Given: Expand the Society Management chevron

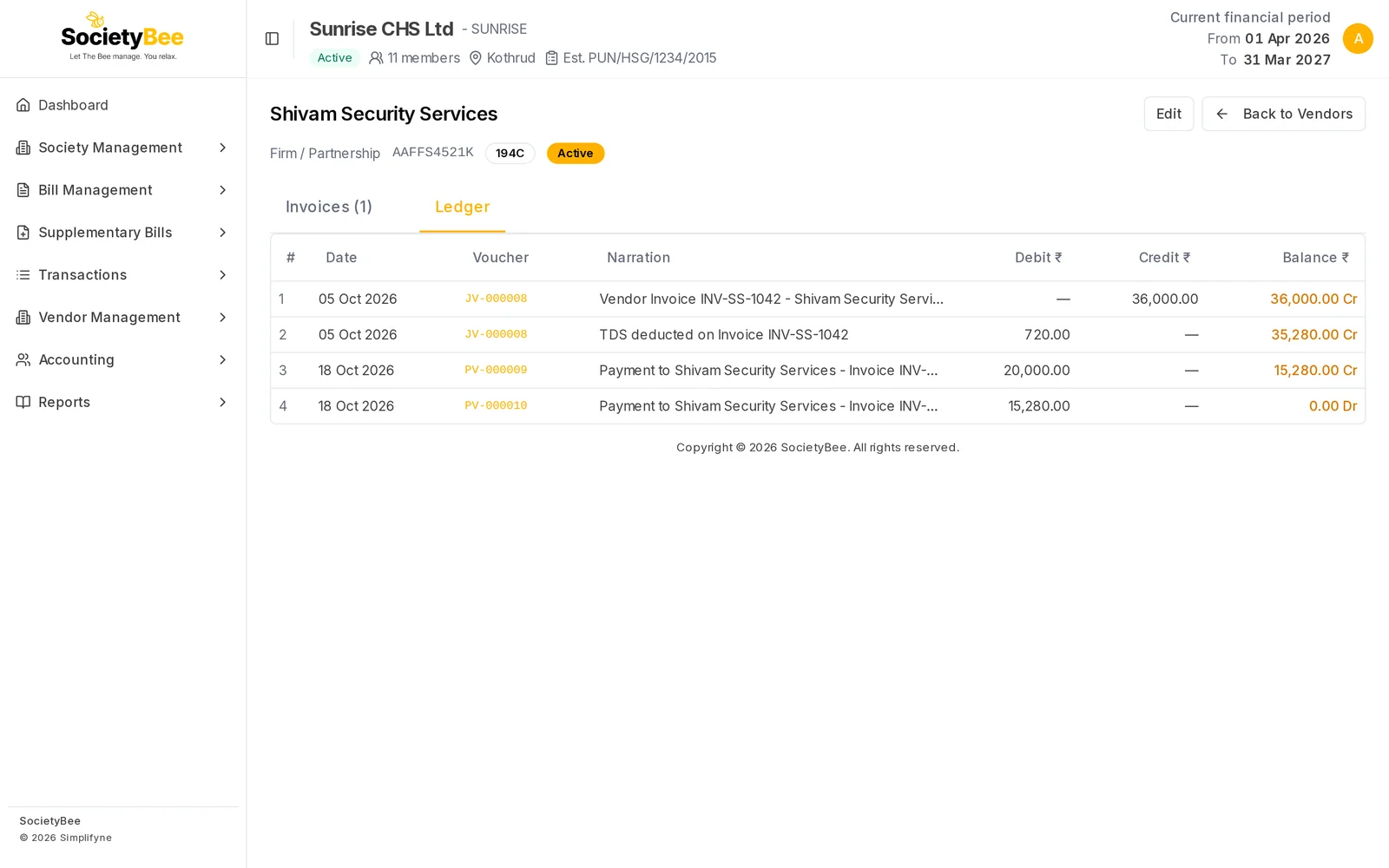Looking at the screenshot, I should (223, 148).
